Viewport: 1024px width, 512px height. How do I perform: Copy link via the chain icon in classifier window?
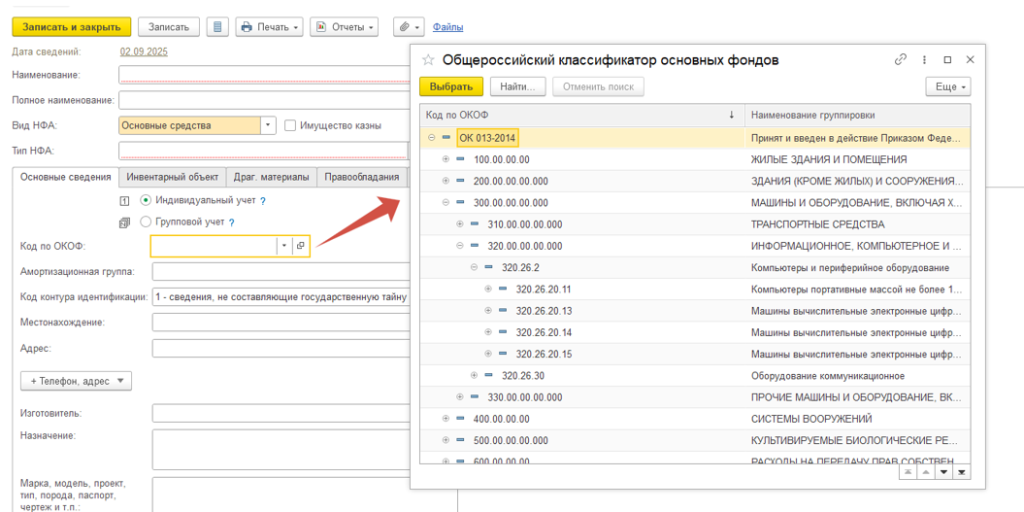click(x=901, y=60)
